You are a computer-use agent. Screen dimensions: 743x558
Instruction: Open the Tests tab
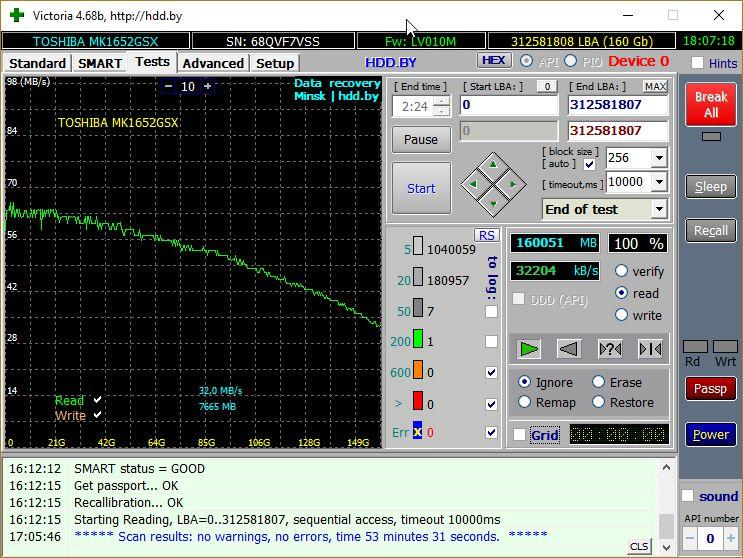point(152,62)
